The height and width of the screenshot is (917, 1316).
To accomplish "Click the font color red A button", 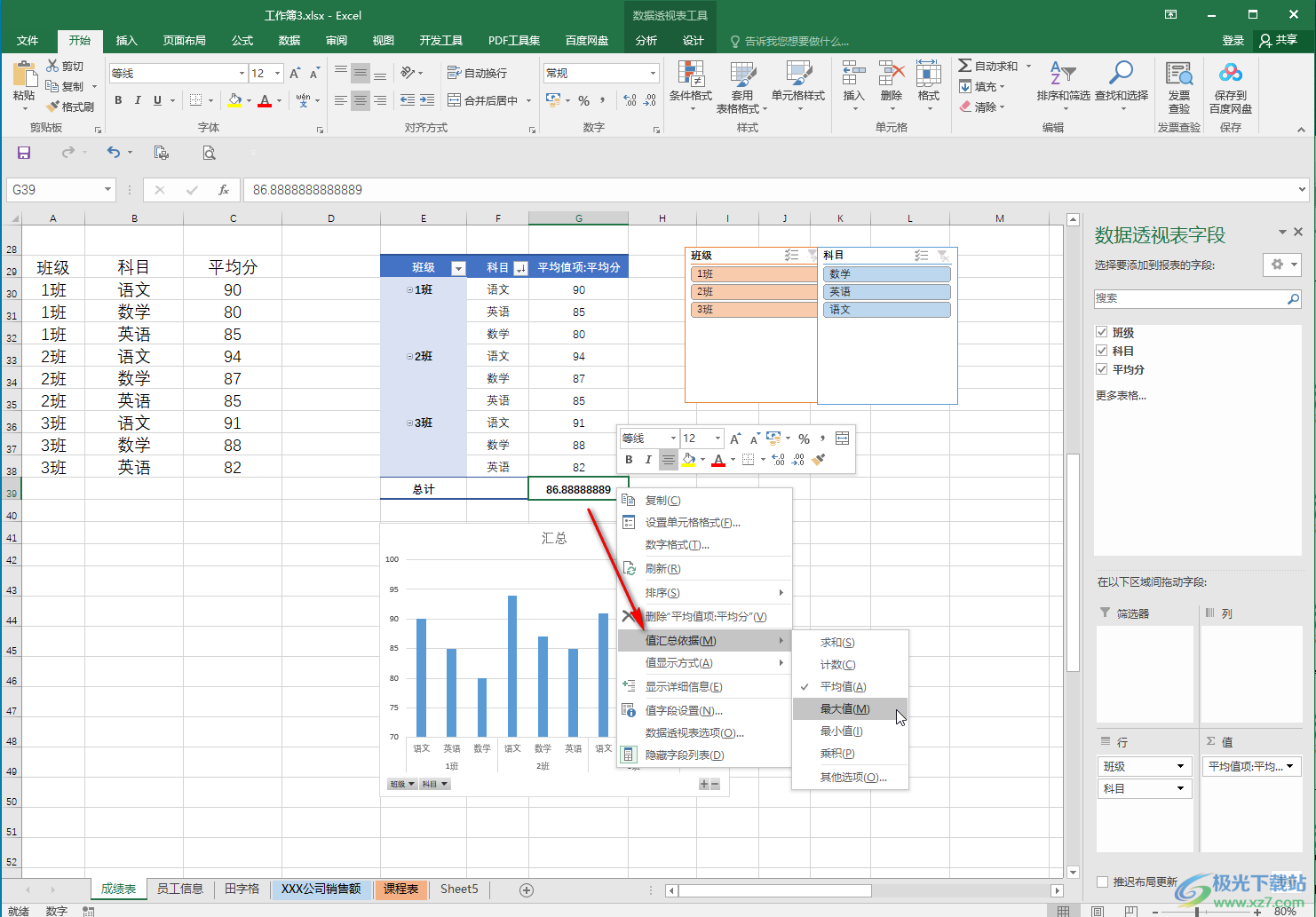I will pos(264,101).
